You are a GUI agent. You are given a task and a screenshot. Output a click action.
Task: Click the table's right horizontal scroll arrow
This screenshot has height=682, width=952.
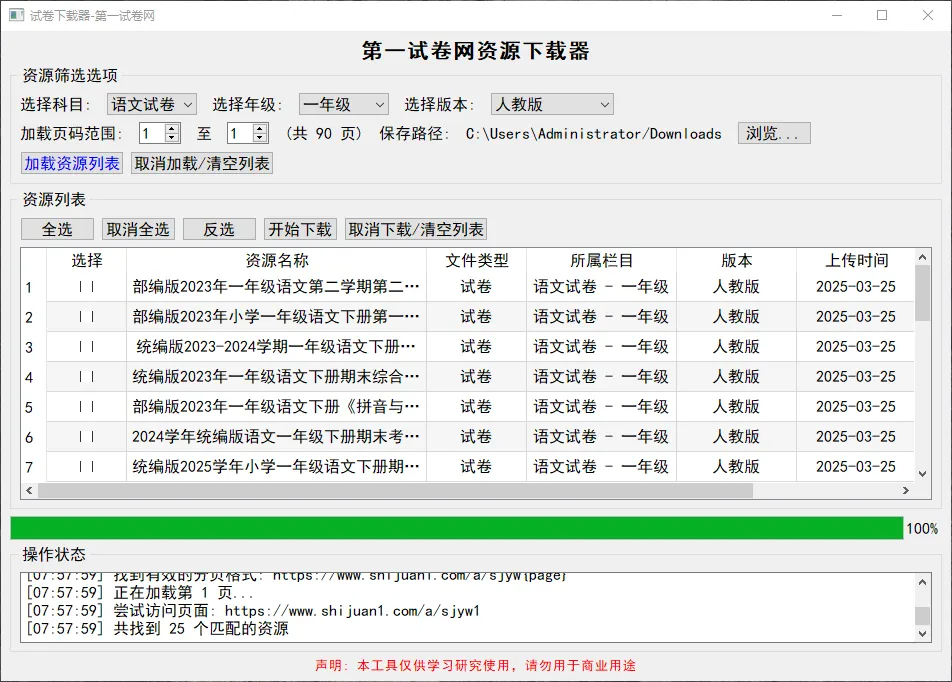[906, 490]
